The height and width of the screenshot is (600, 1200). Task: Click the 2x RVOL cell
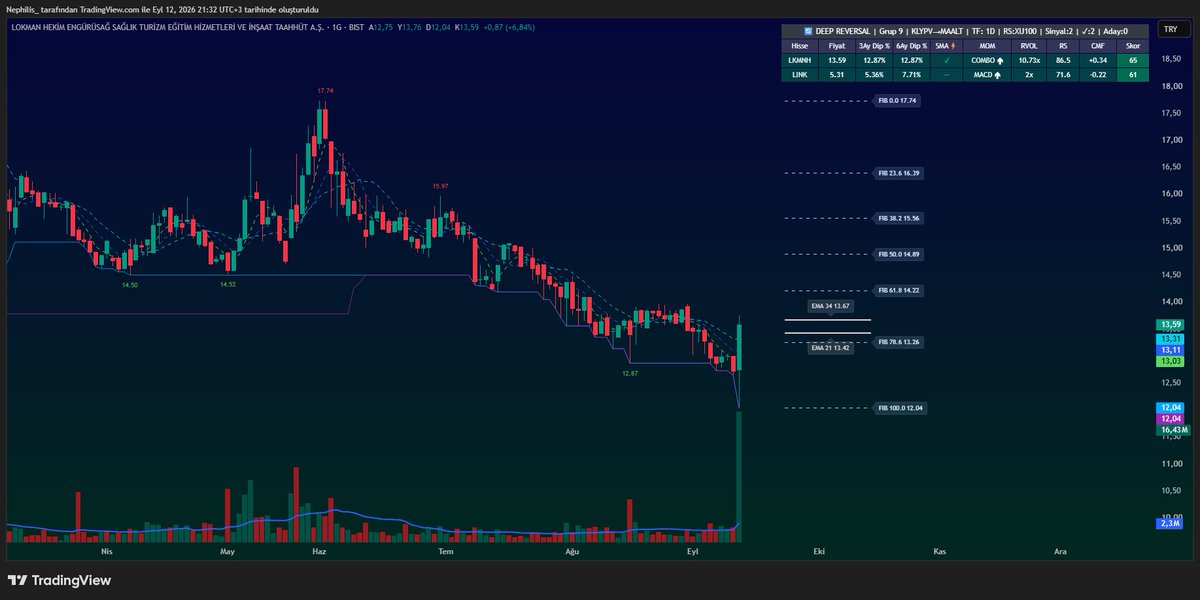click(1029, 74)
